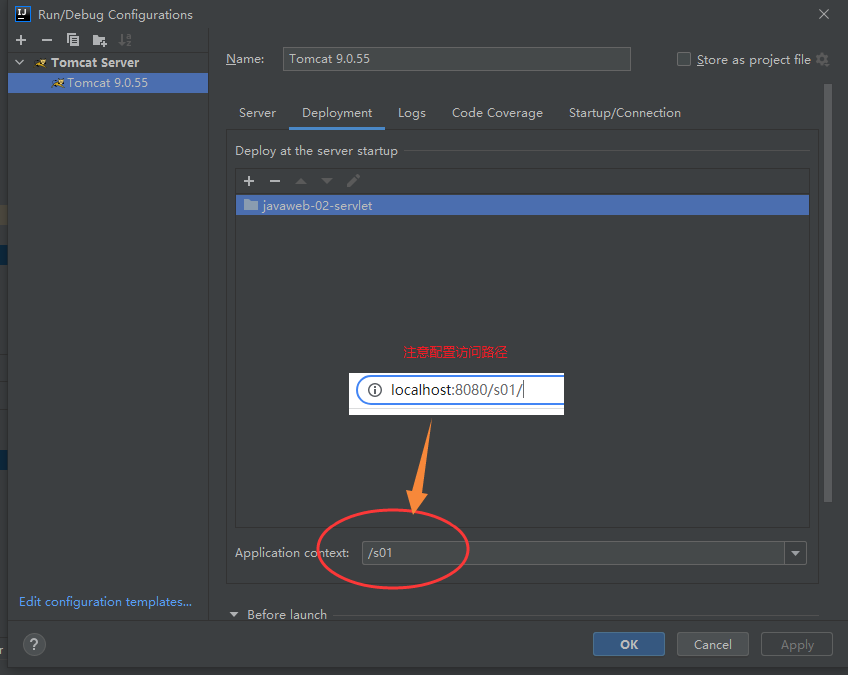Viewport: 848px width, 675px height.
Task: Open the Startup/Connection tab
Action: [x=625, y=112]
